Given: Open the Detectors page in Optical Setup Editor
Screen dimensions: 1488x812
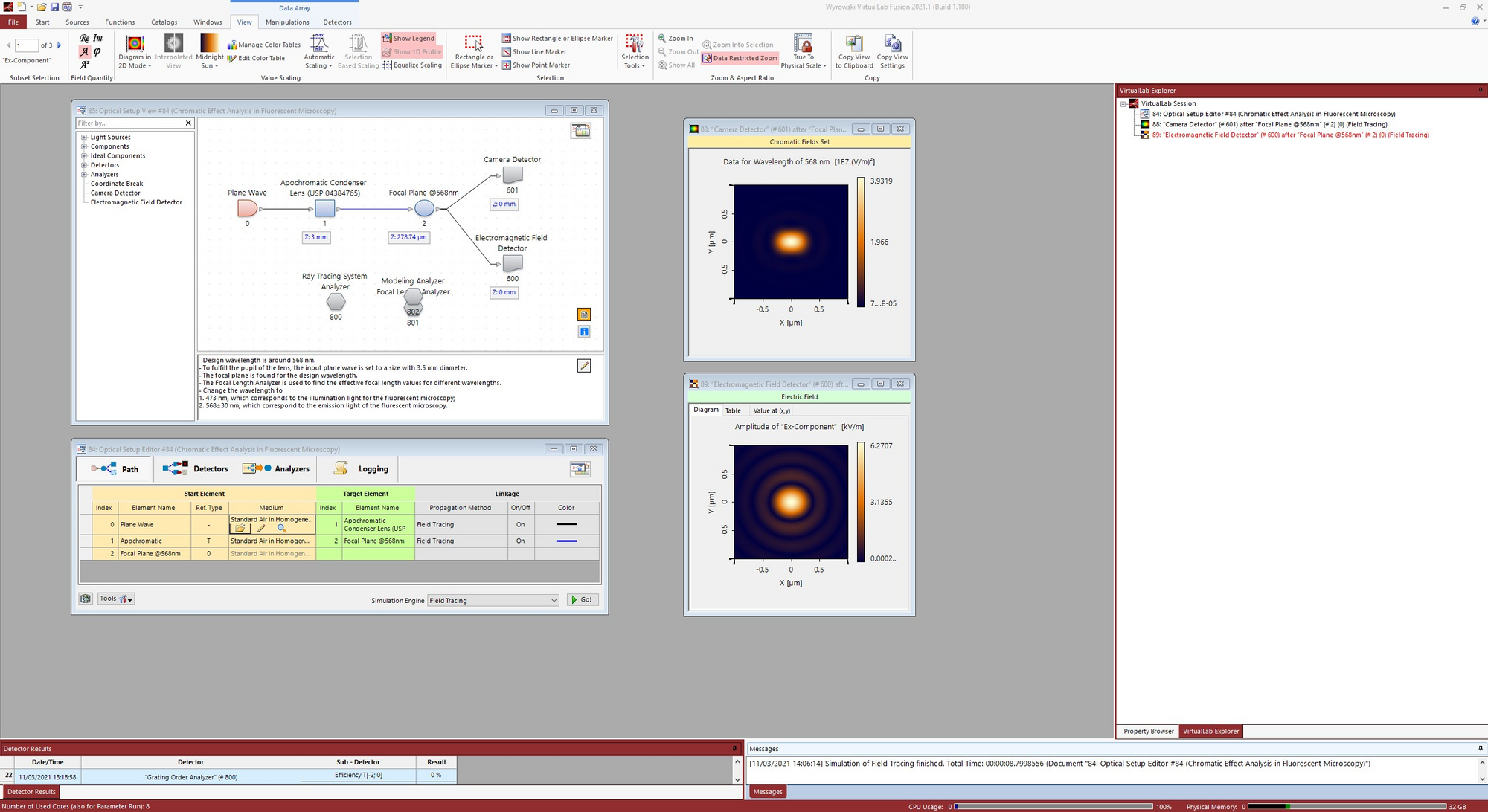Looking at the screenshot, I should 196,469.
